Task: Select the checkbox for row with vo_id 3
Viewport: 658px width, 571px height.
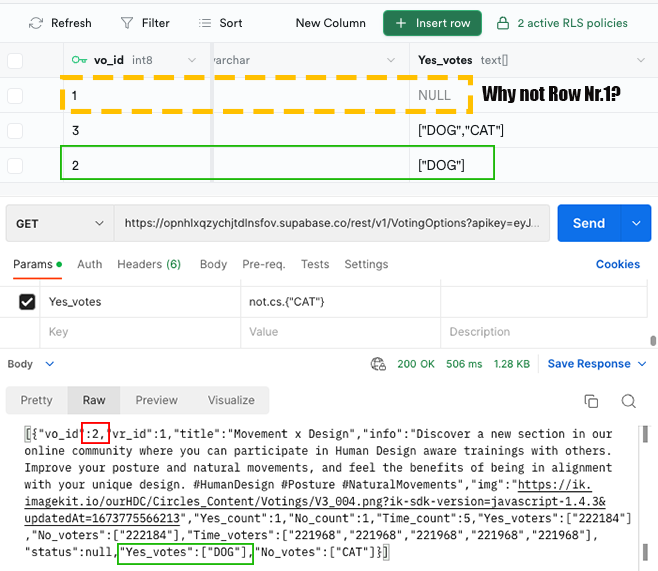Action: (15, 131)
